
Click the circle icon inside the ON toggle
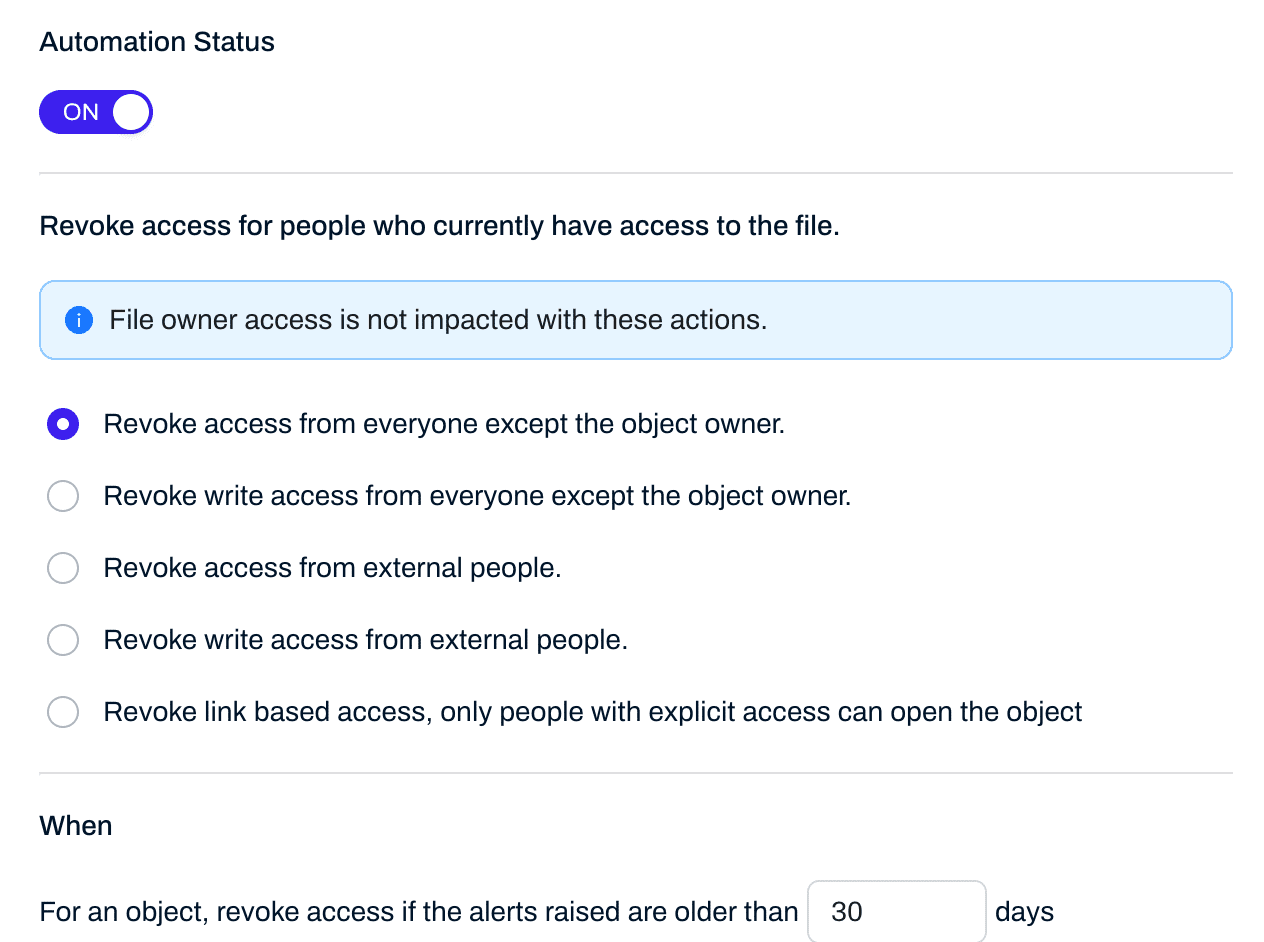(x=129, y=111)
